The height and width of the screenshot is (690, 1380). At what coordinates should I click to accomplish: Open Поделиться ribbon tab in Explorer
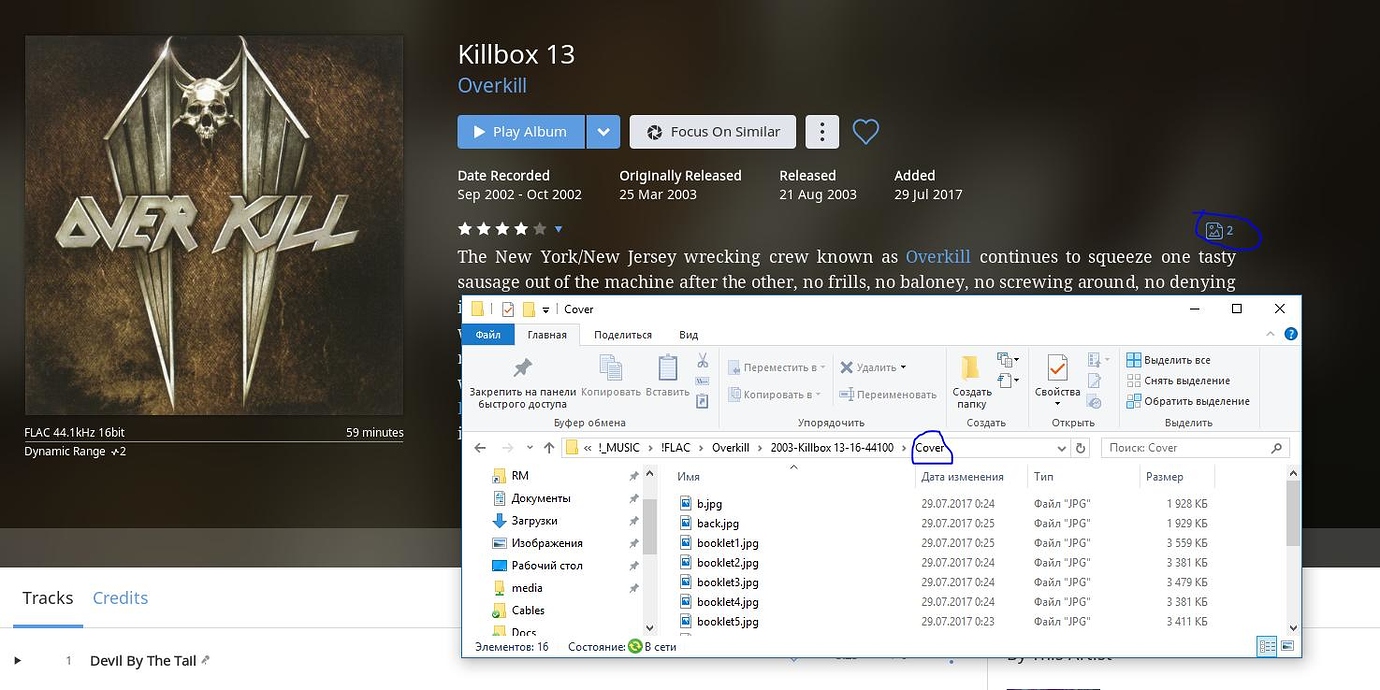pos(623,335)
